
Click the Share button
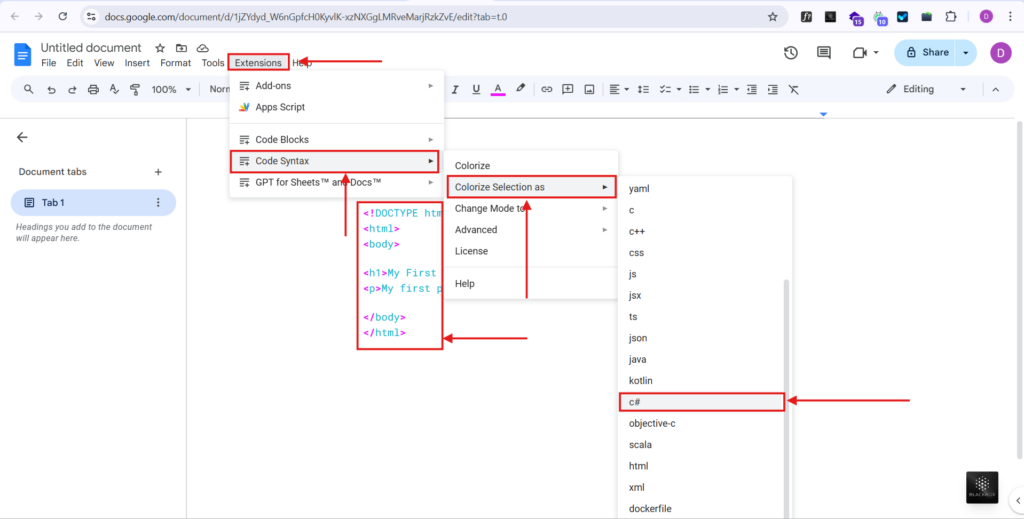pyautogui.click(x=926, y=53)
